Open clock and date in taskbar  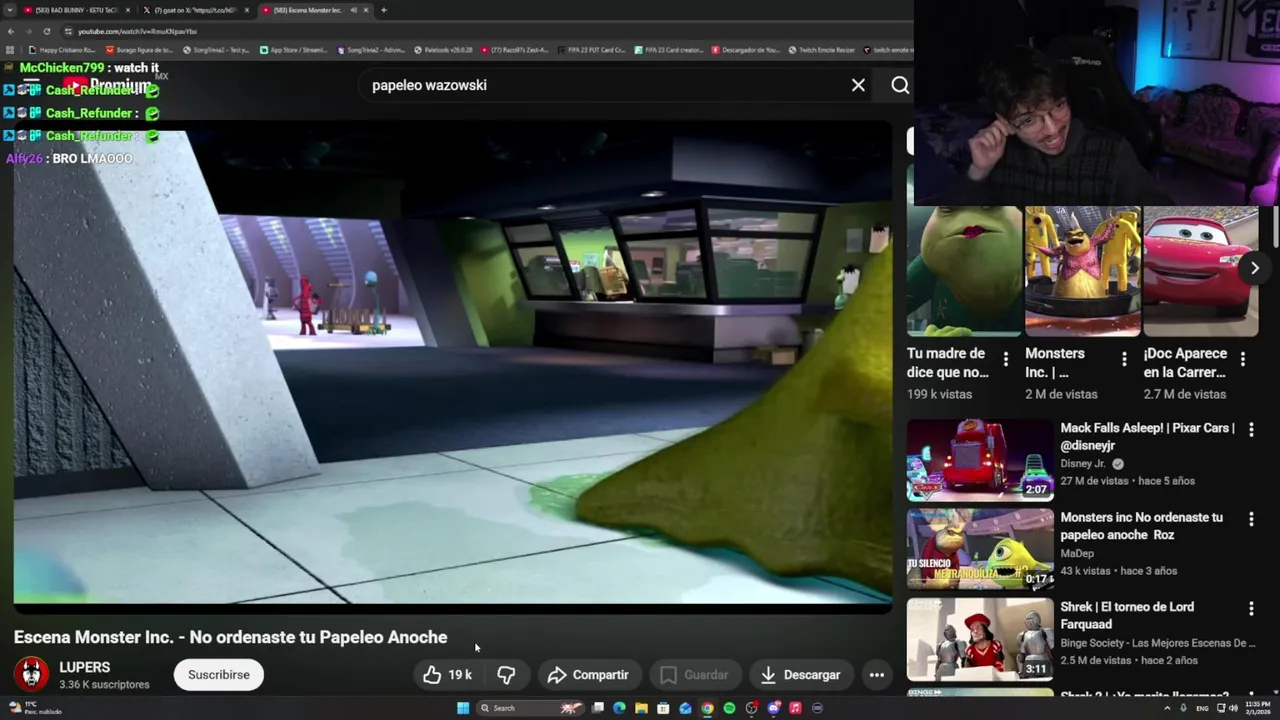point(1258,708)
